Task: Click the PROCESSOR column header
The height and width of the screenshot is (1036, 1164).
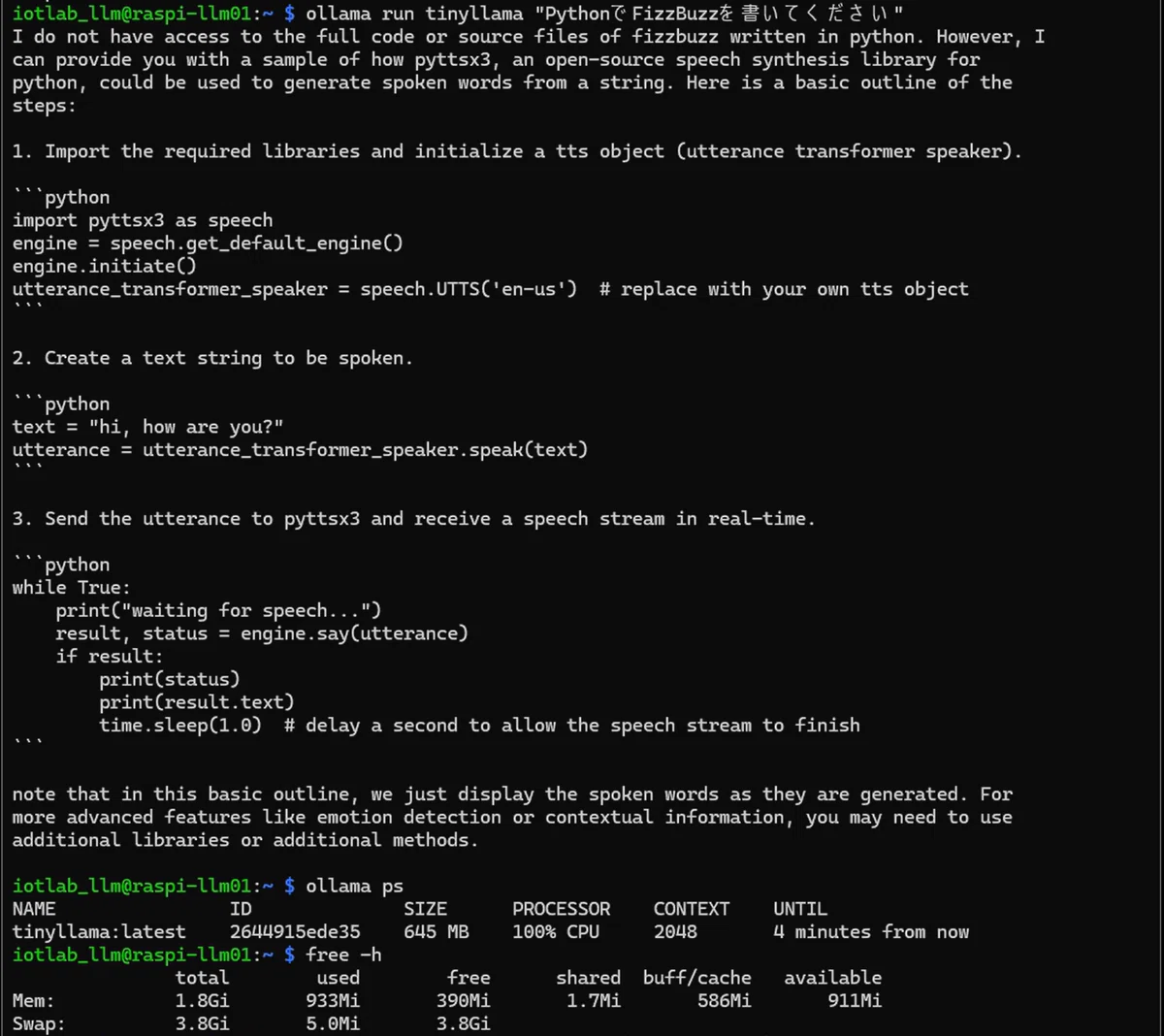Action: pyautogui.click(x=562, y=909)
